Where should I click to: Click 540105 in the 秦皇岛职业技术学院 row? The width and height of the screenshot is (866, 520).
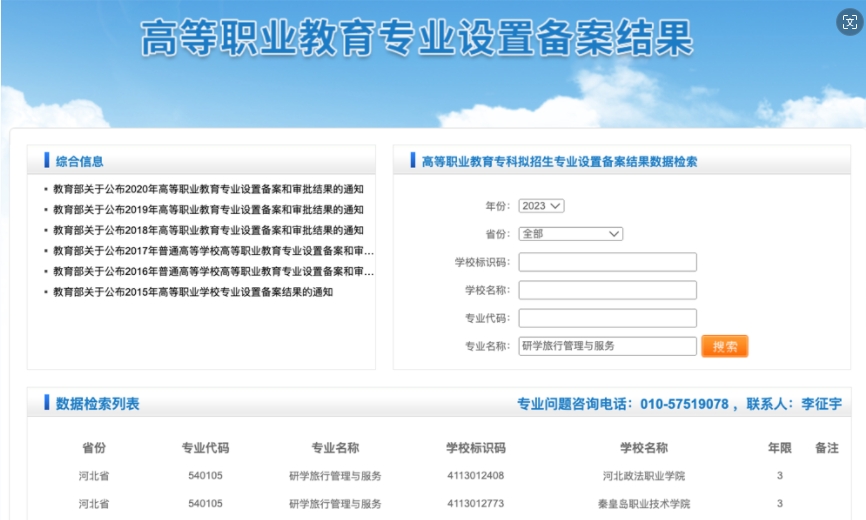pos(205,504)
